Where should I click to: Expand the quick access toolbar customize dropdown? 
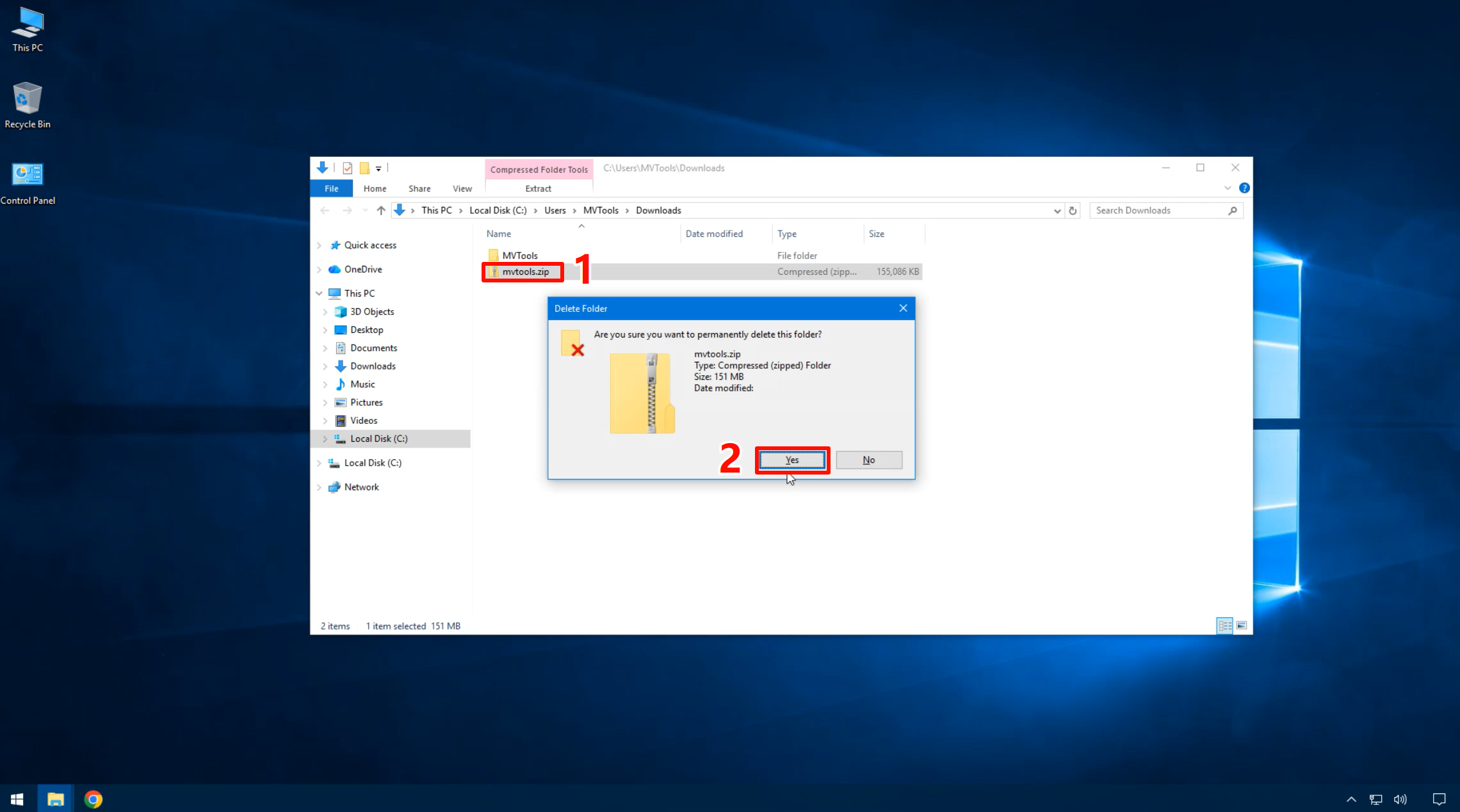pyautogui.click(x=378, y=168)
